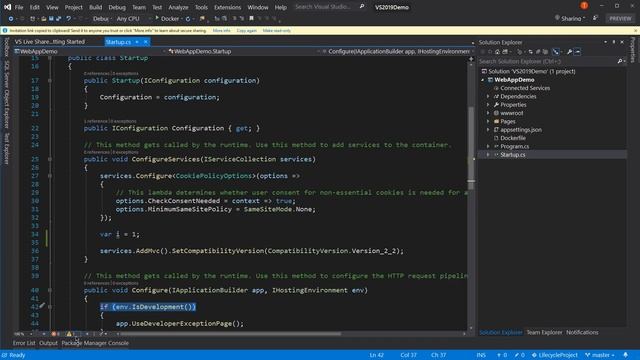This screenshot has width=640, height=360.
Task: Collapse the Startup constructor outline at line 17
Action: pos(50,80)
